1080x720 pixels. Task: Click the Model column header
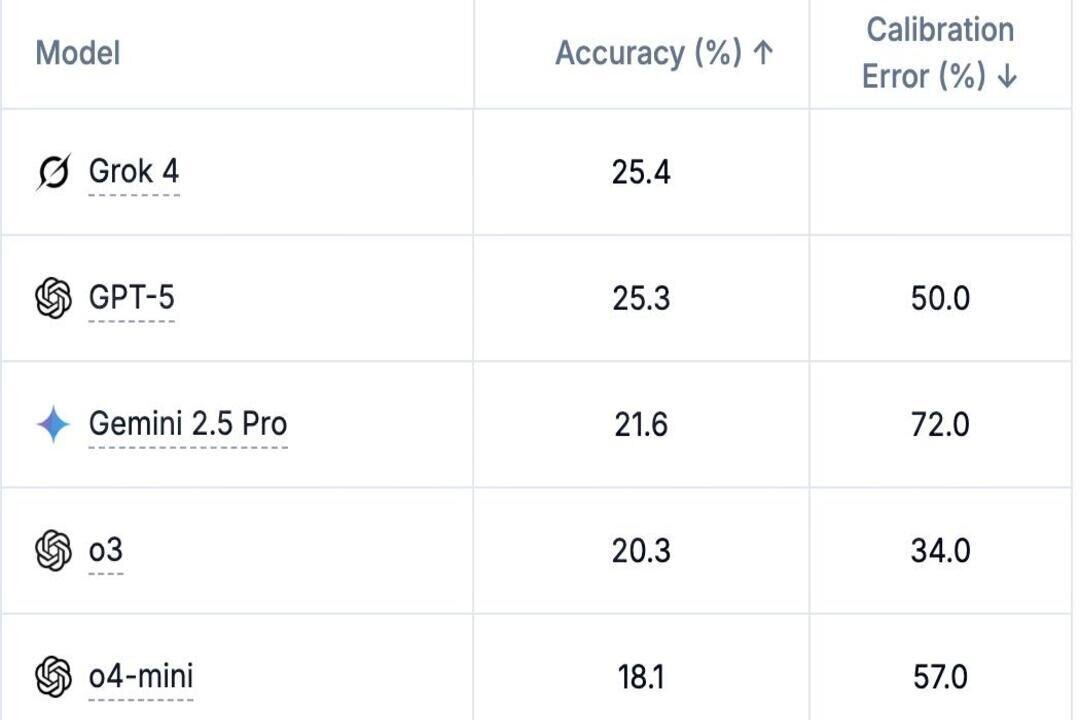(78, 53)
